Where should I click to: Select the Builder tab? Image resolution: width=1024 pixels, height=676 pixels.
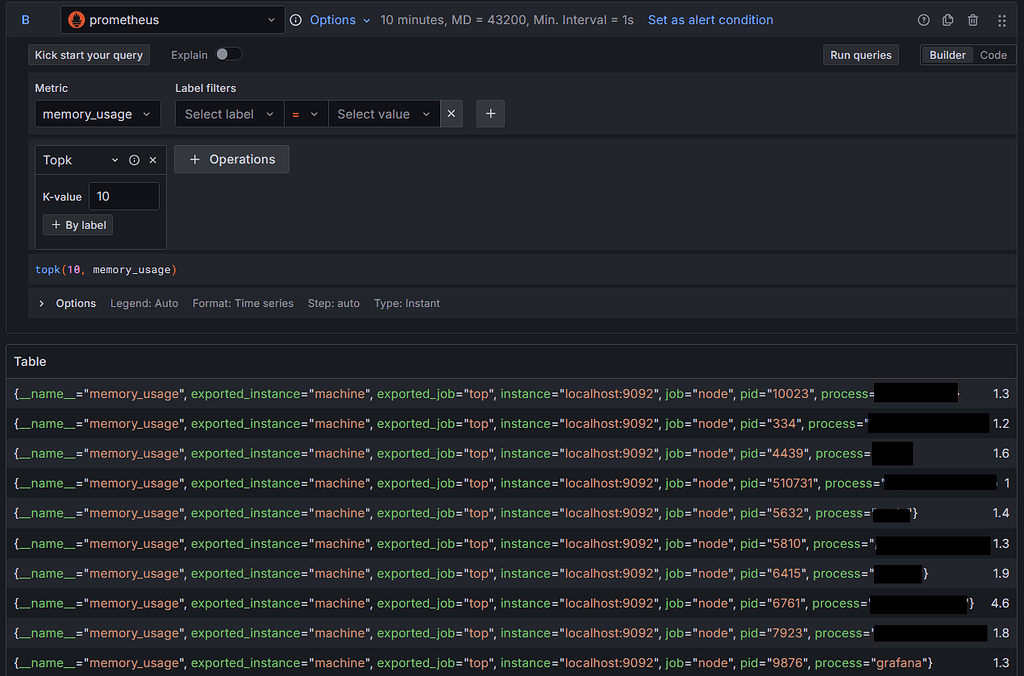947,55
